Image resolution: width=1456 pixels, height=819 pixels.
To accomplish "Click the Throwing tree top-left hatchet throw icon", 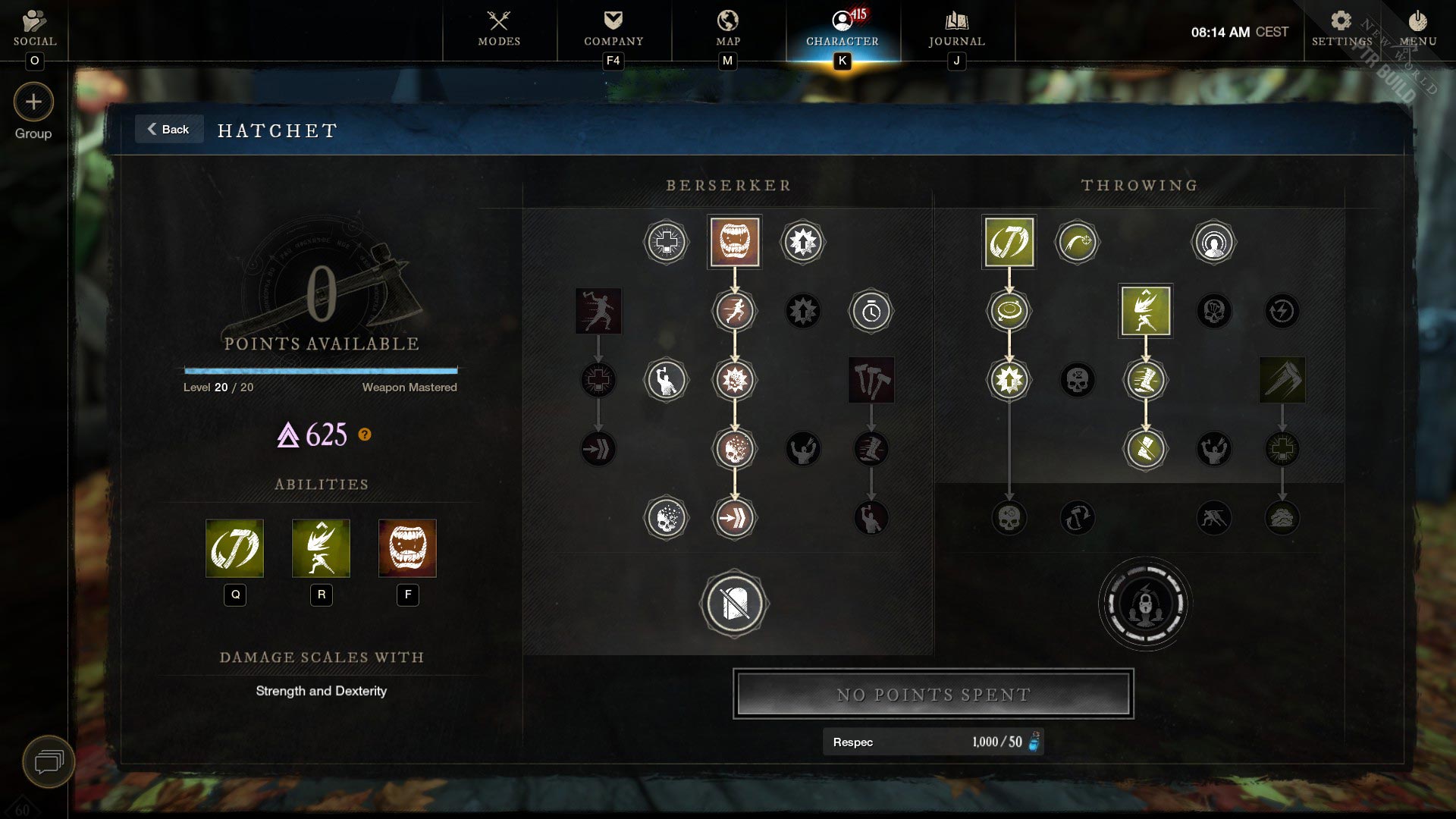I will click(x=1008, y=241).
